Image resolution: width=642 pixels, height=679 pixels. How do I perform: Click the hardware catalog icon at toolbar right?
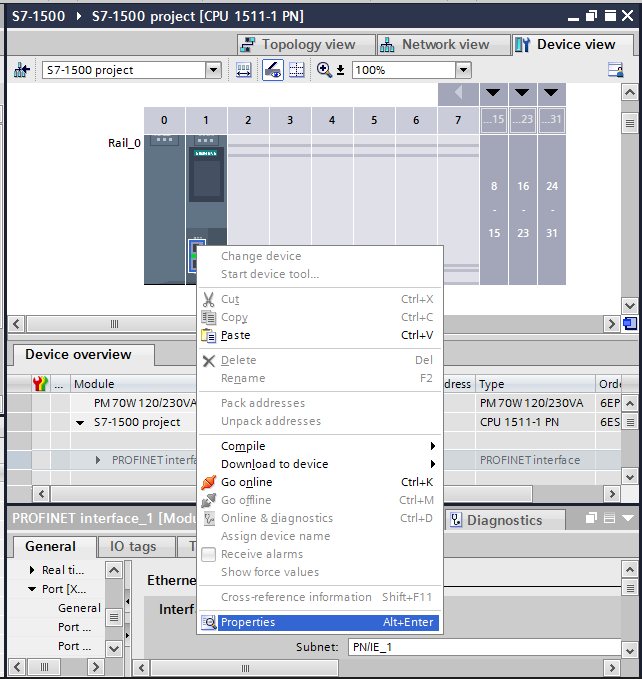(x=616, y=70)
